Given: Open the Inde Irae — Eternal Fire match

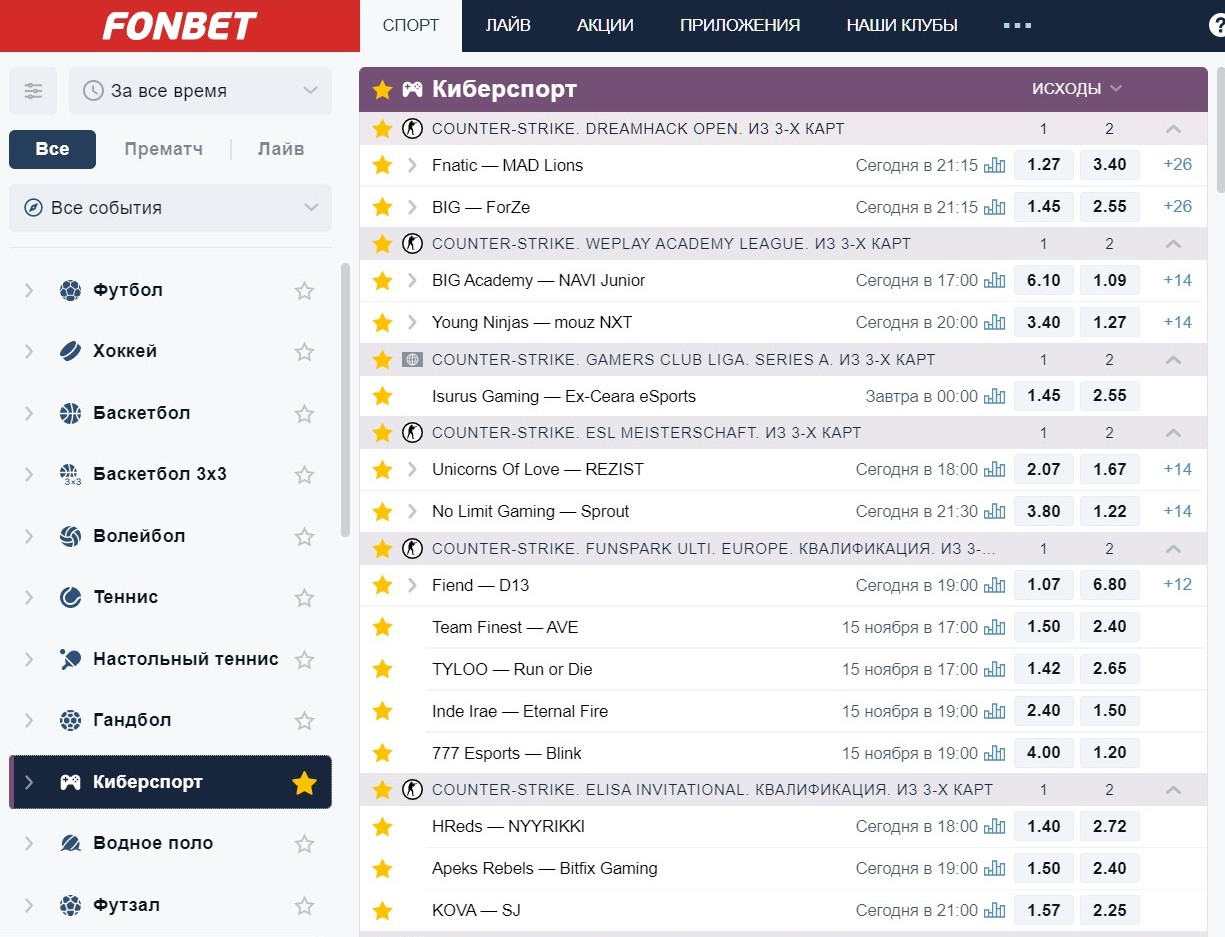Looking at the screenshot, I should pos(520,711).
